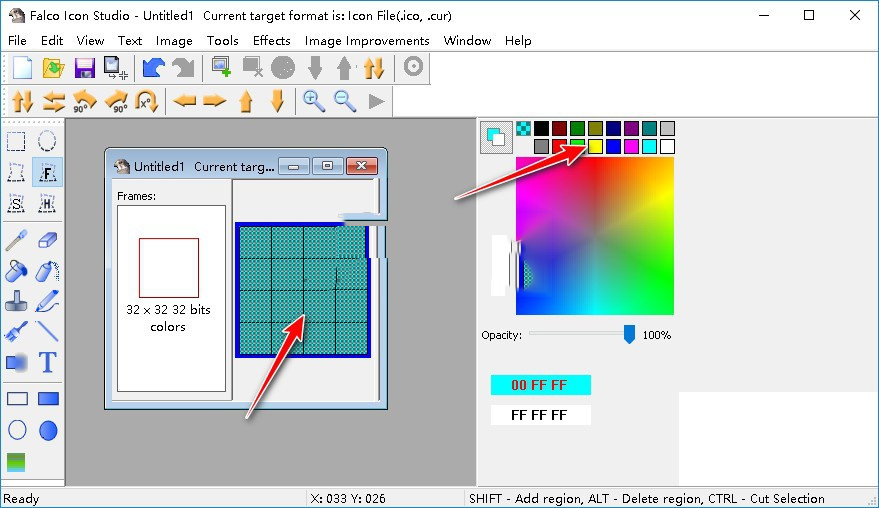Screen dimensions: 879x508
Task: Choose the polygon selection tool
Action: pyautogui.click(x=16, y=172)
